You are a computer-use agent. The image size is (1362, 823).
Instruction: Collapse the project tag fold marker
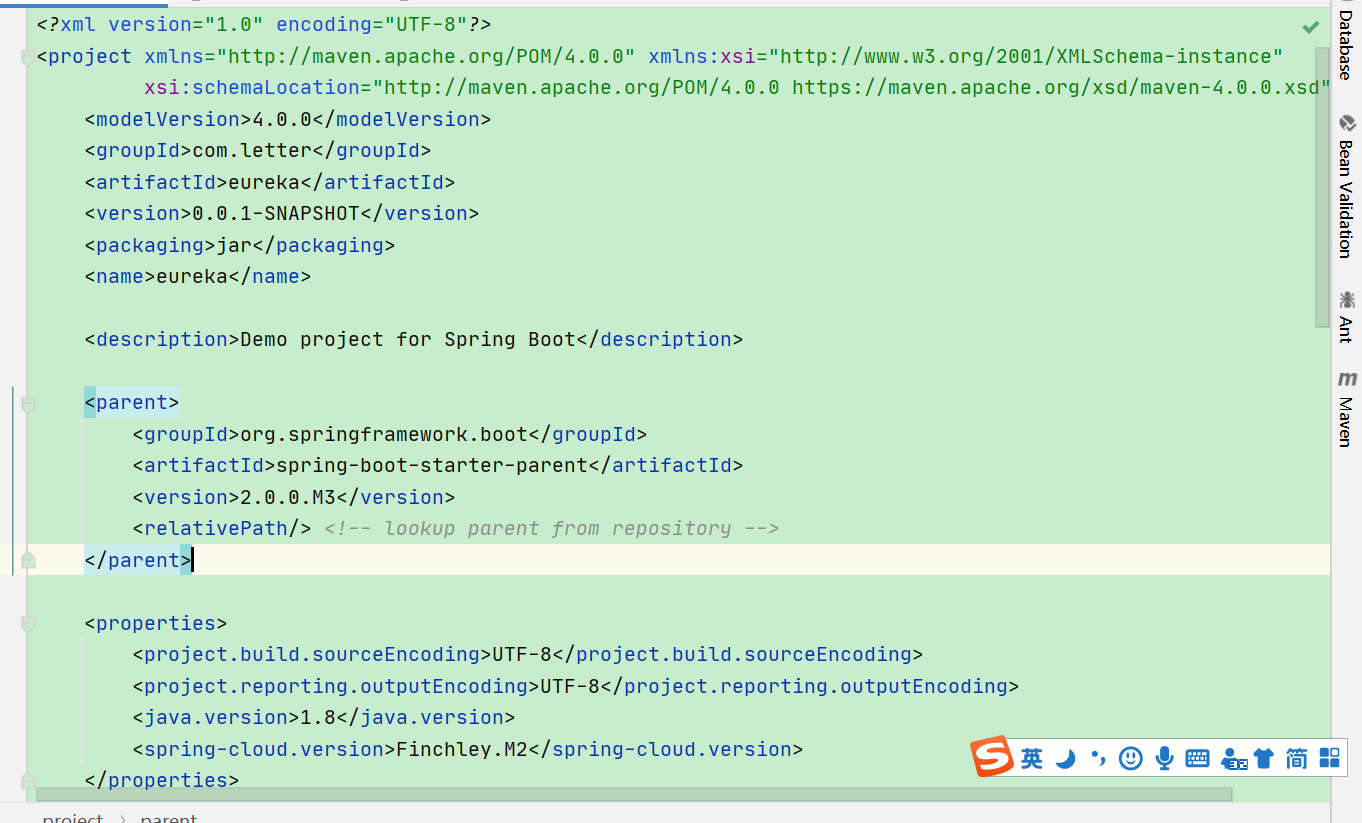point(28,58)
